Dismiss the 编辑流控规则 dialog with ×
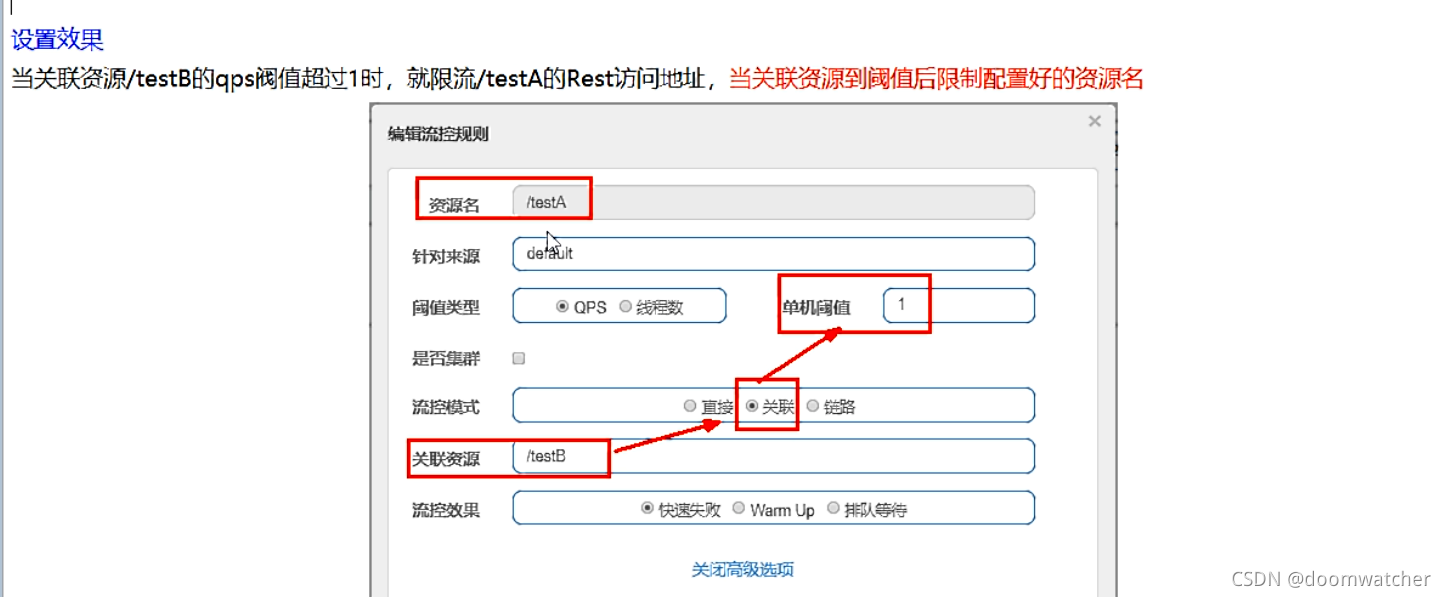The image size is (1446, 597). [1094, 120]
